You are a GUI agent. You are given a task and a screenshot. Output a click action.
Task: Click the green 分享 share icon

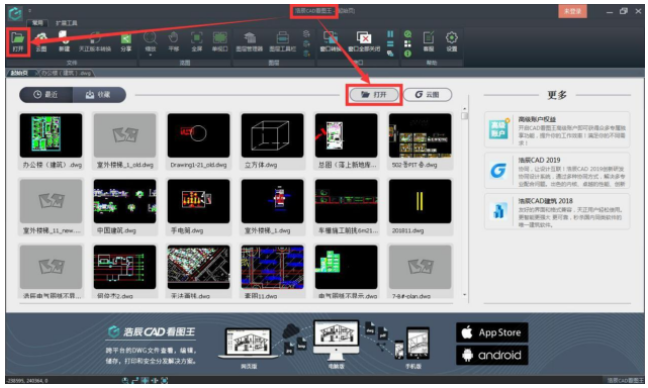tap(126, 38)
